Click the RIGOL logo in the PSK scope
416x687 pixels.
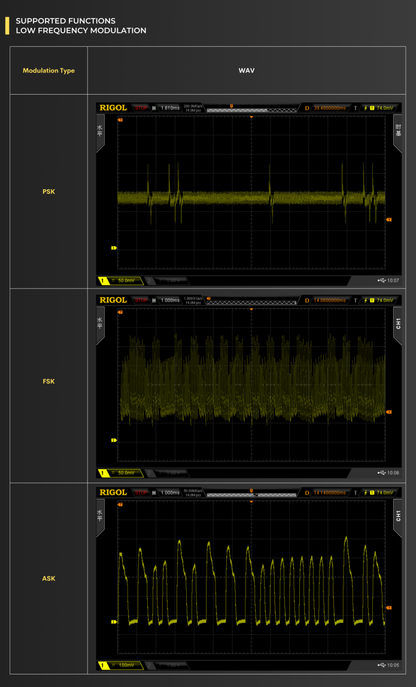113,108
